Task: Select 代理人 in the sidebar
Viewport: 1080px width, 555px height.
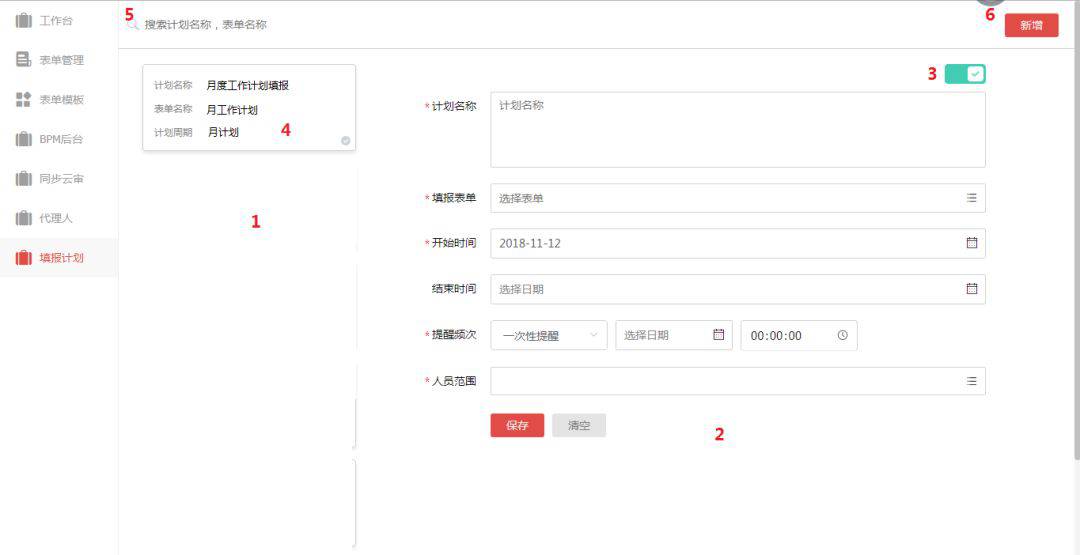Action: click(x=55, y=218)
